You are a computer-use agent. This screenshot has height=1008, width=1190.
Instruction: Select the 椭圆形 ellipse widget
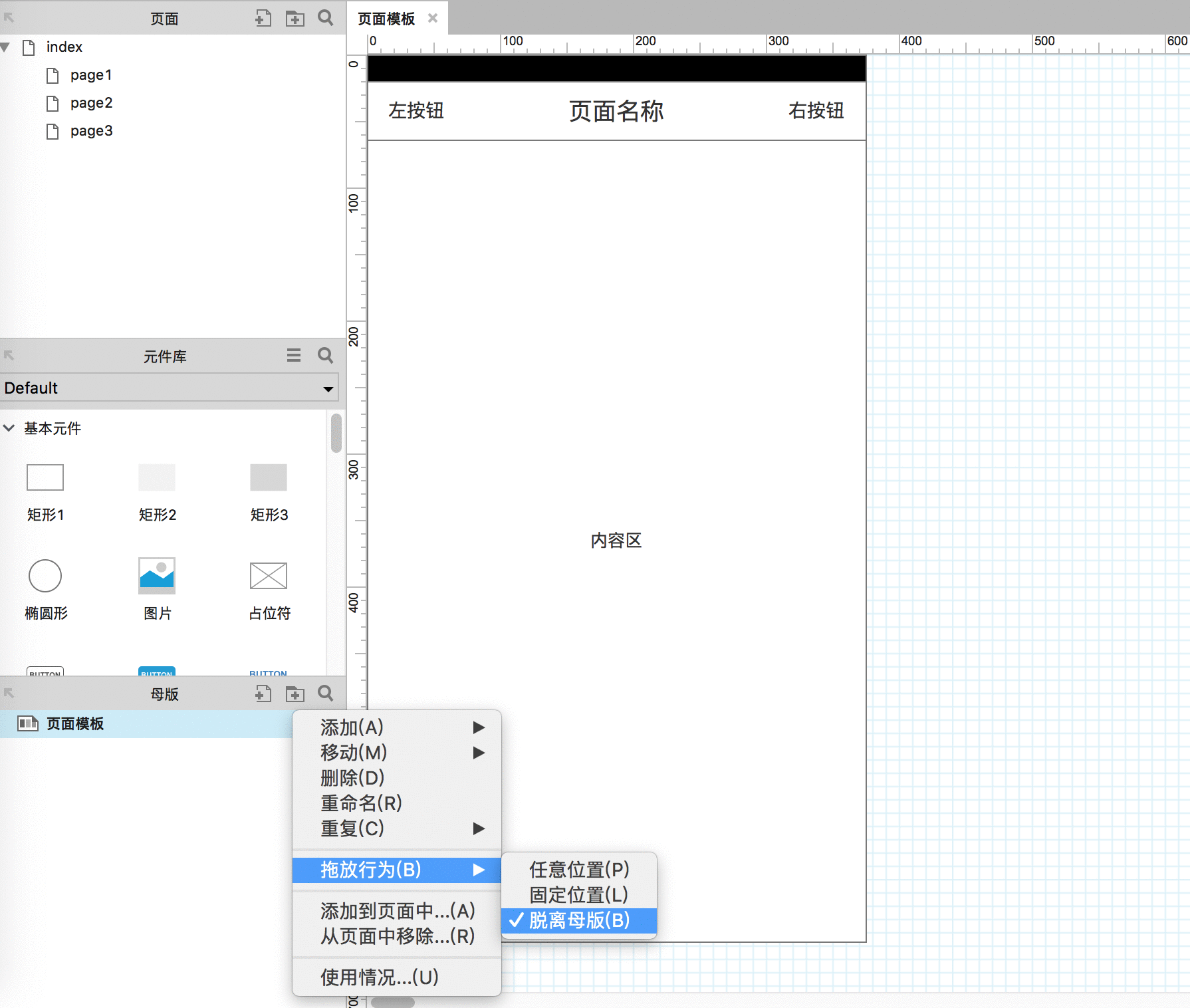pos(45,590)
